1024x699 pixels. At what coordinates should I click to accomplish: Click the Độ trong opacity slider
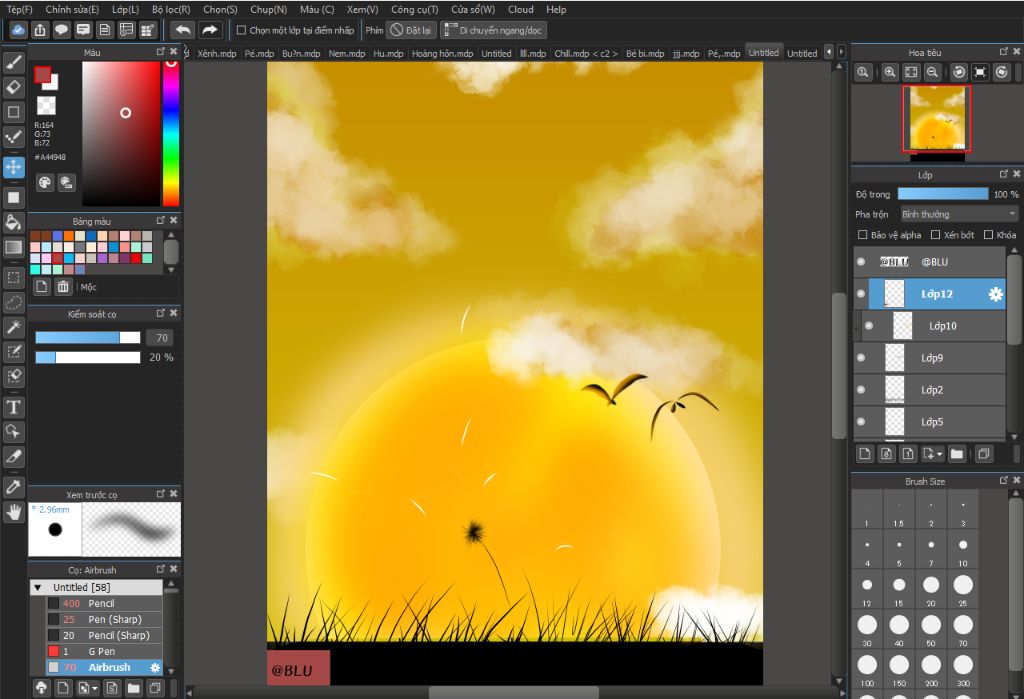(x=943, y=194)
